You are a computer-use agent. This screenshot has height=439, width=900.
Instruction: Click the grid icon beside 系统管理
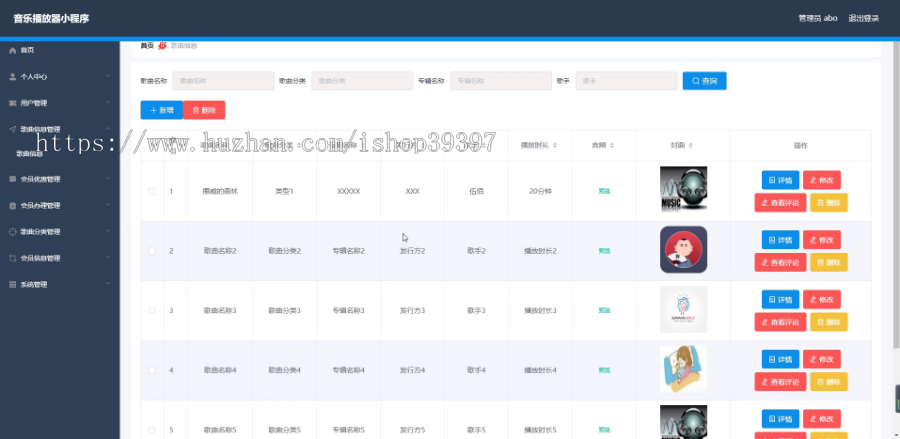(13, 285)
